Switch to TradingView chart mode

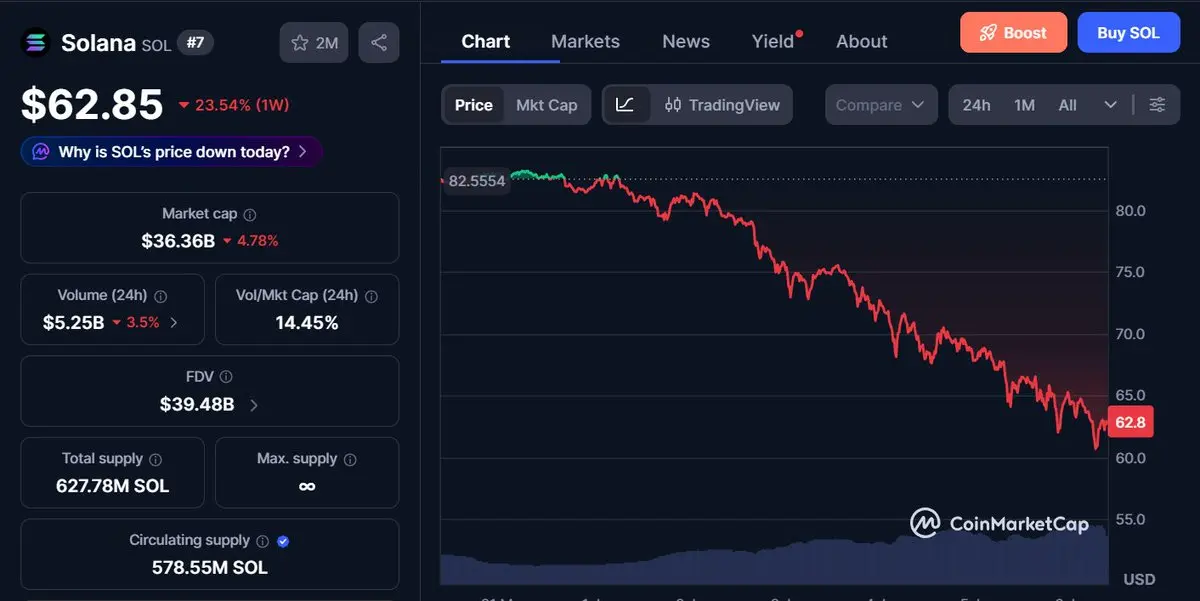[722, 105]
